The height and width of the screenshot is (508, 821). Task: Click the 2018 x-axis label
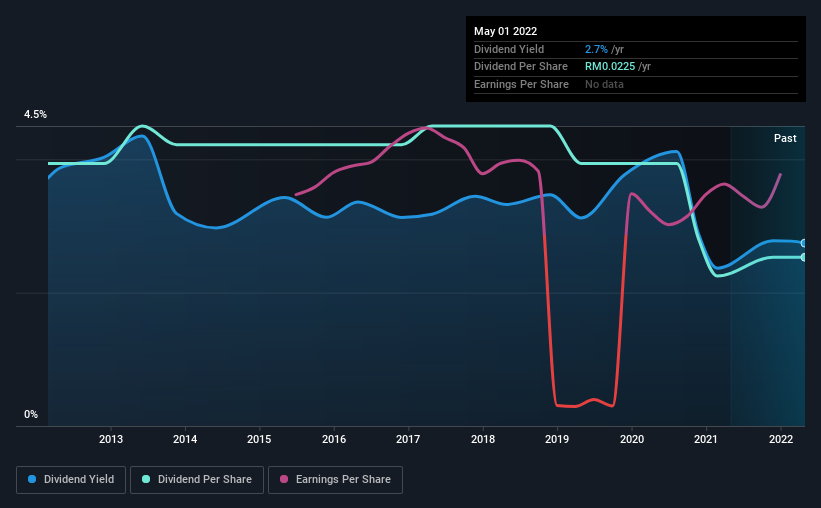point(483,439)
